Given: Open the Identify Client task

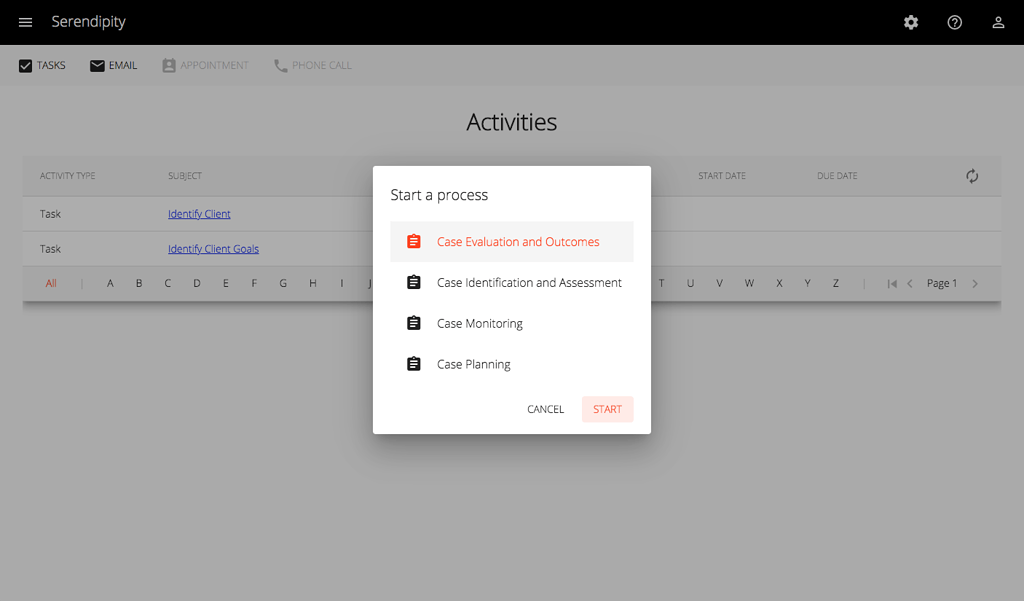Looking at the screenshot, I should 198,213.
